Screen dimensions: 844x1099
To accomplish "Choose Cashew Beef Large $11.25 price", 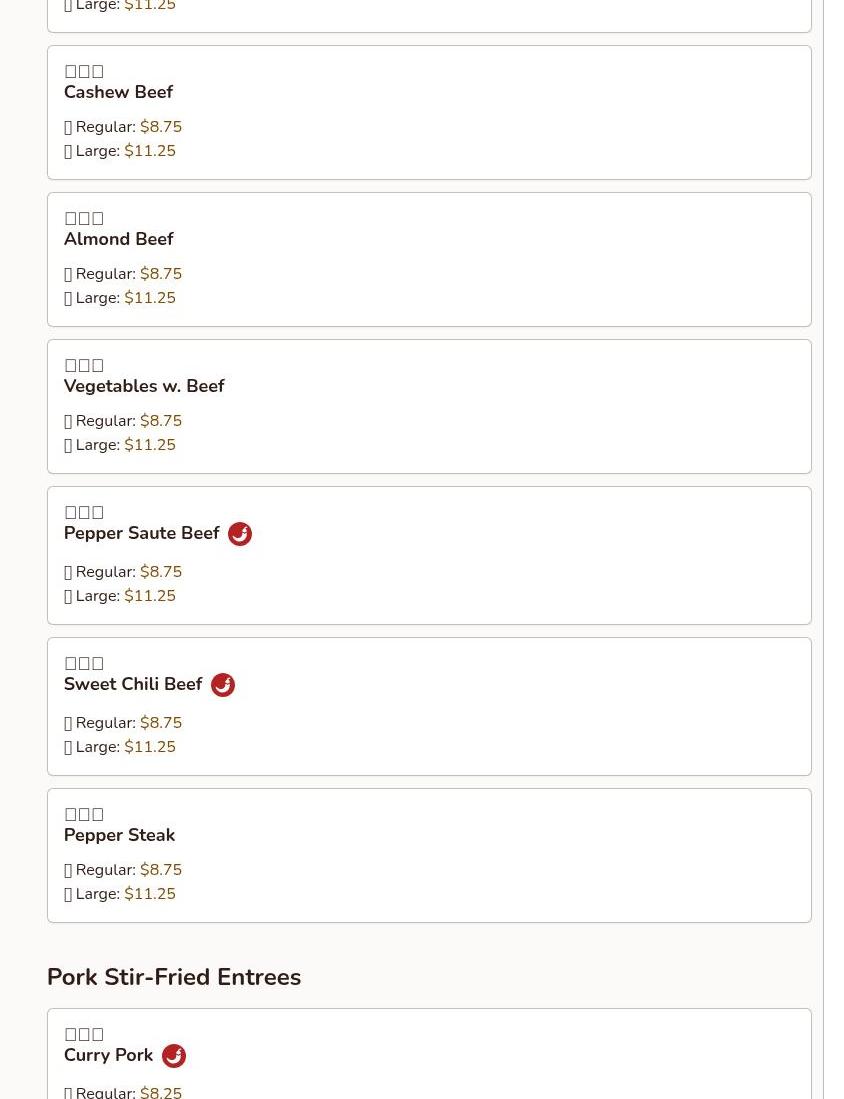I will click(x=149, y=151).
